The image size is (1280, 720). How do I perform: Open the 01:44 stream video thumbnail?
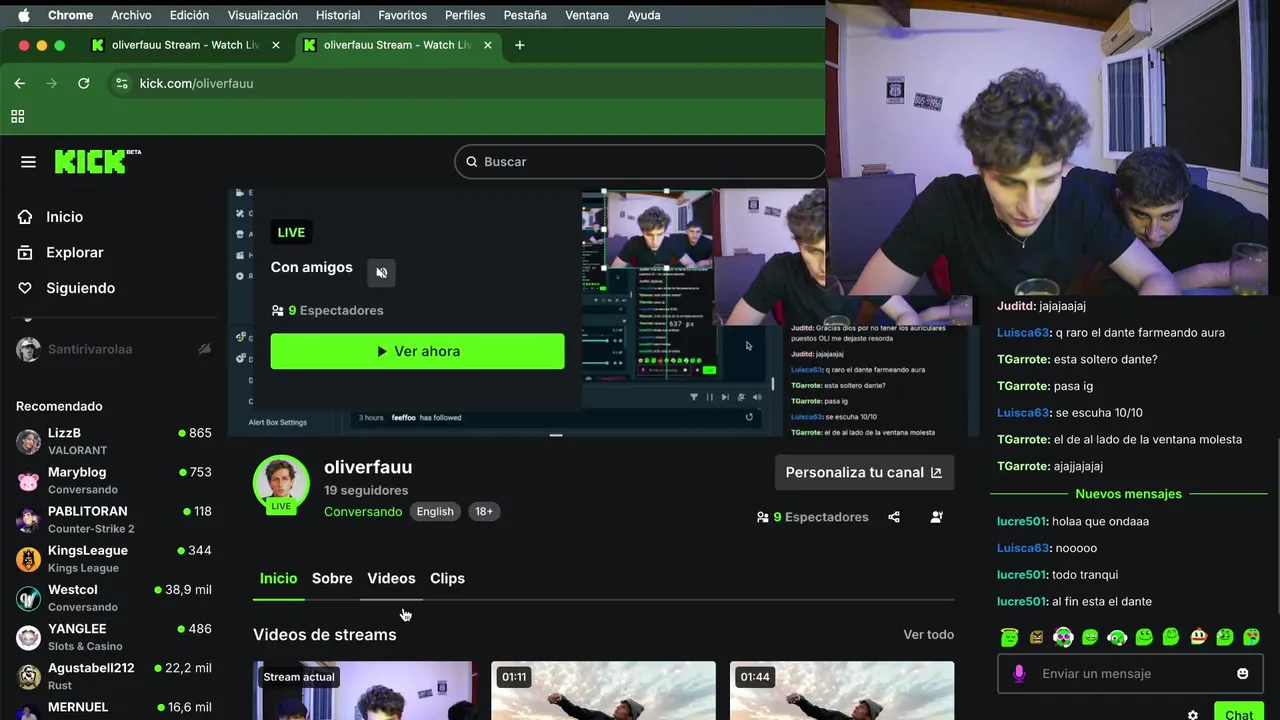point(842,691)
